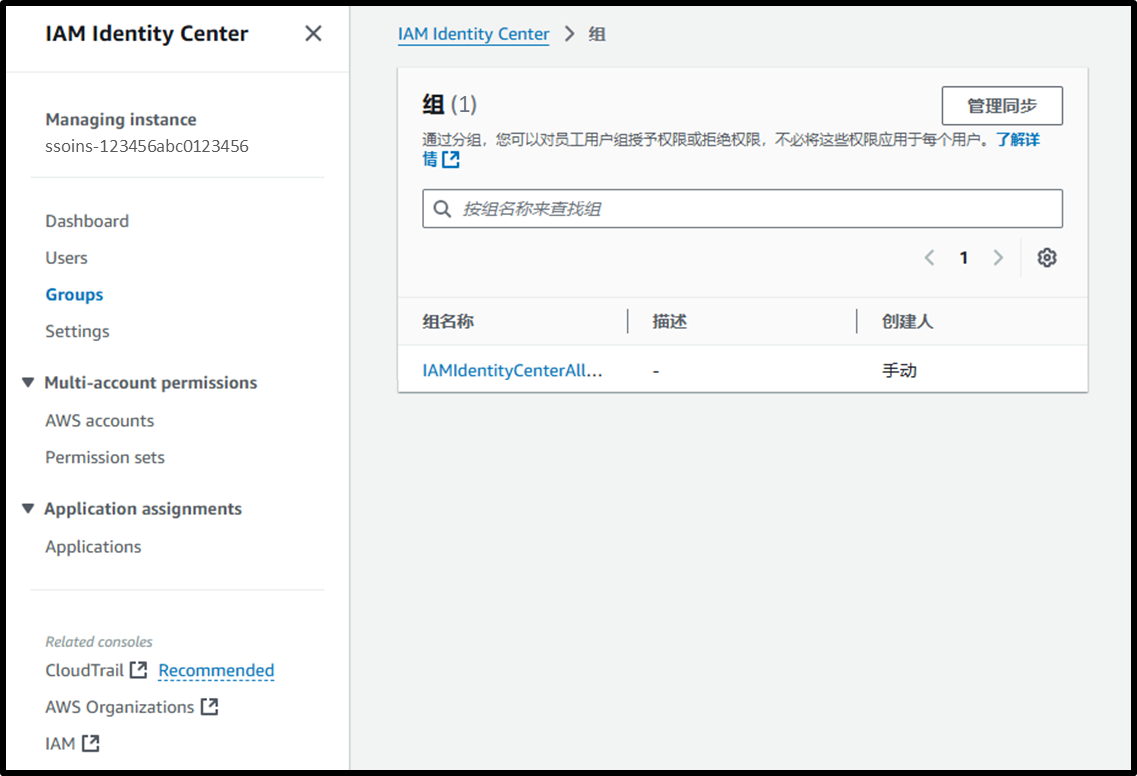The width and height of the screenshot is (1137, 776).
Task: Go to next page of groups
Action: 998,257
